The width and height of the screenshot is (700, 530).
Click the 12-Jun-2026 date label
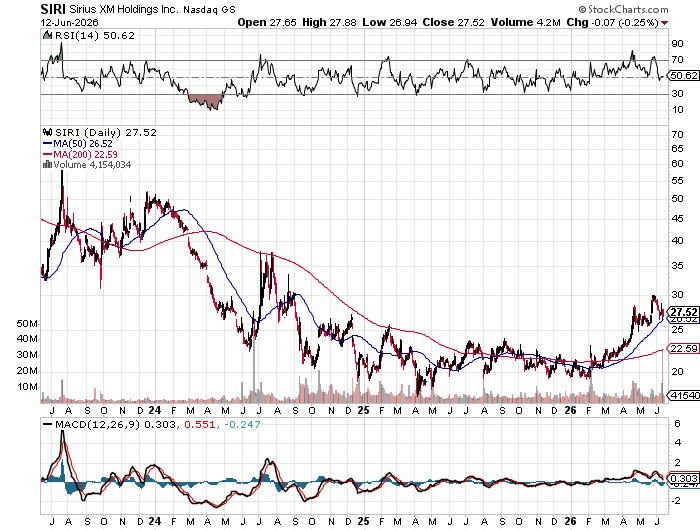coord(70,22)
